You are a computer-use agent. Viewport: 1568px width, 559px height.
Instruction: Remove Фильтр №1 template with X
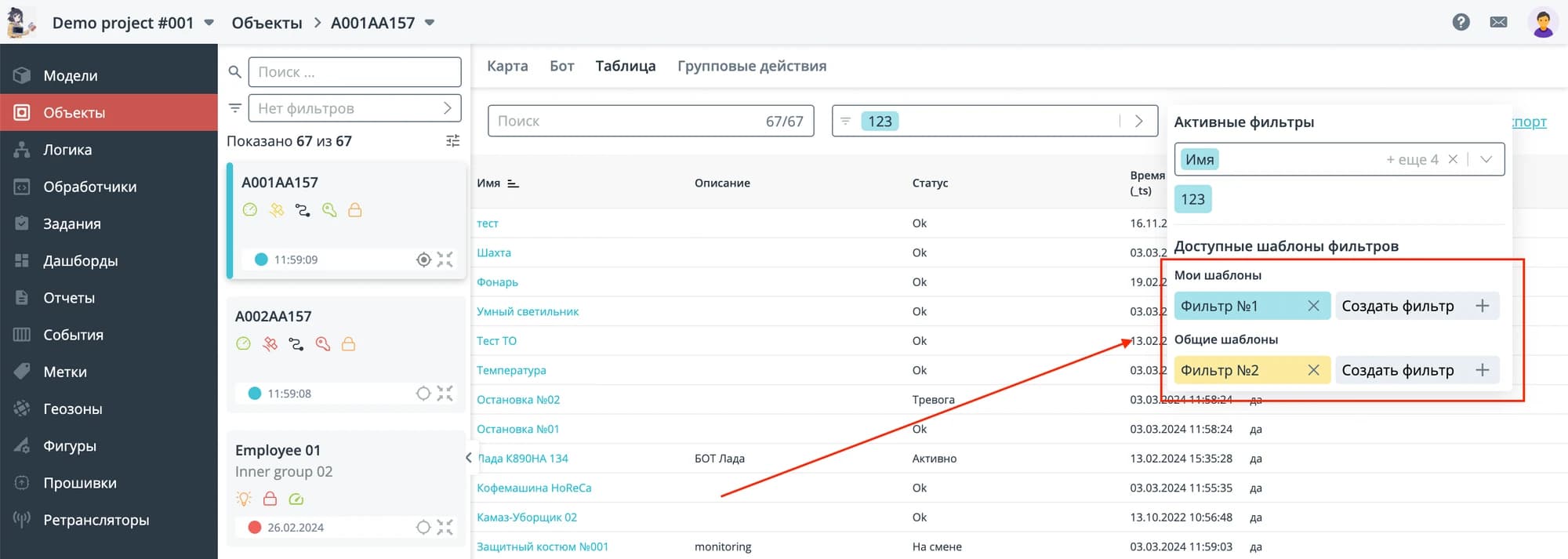pyautogui.click(x=1313, y=306)
